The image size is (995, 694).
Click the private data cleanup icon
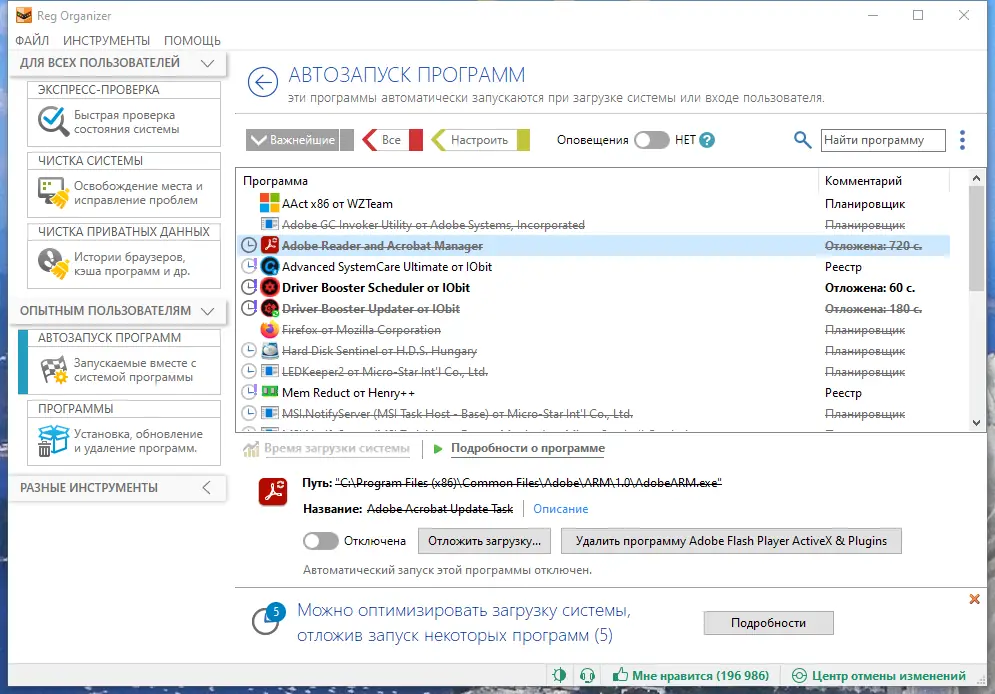click(53, 263)
